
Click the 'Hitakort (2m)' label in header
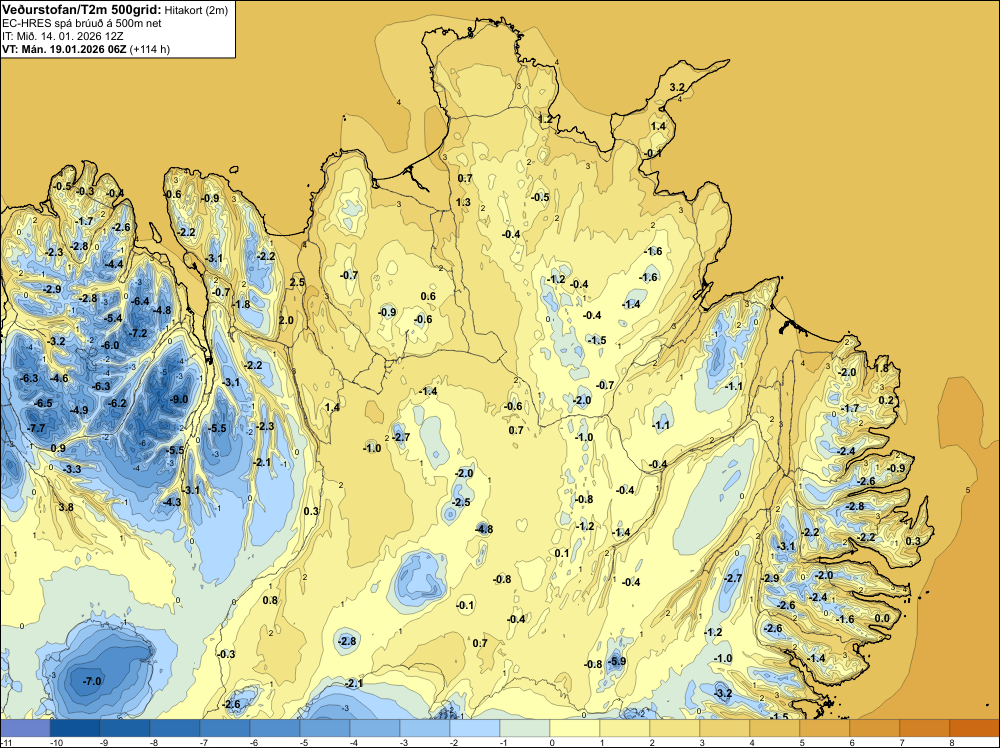point(196,10)
